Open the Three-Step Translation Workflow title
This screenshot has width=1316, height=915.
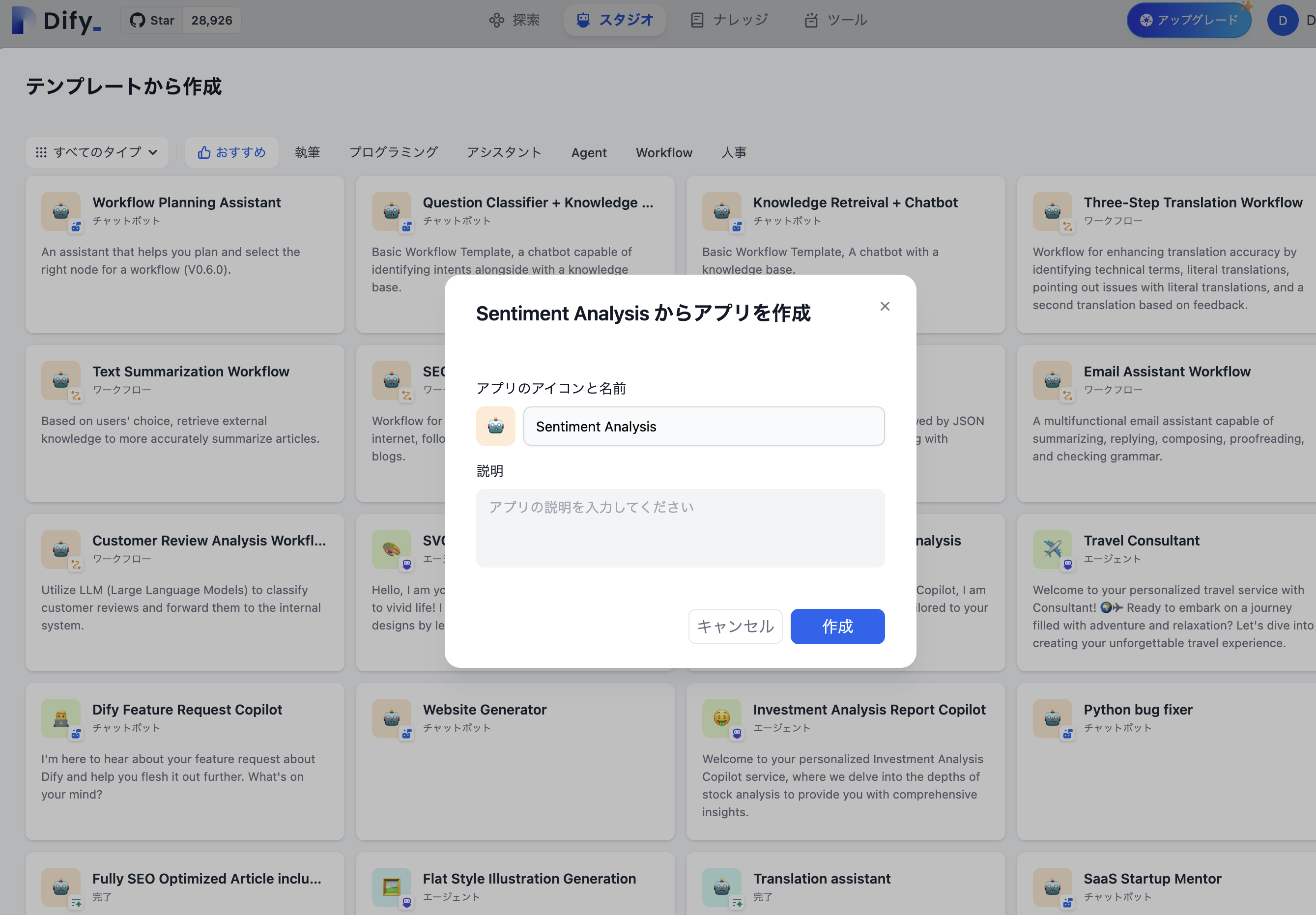(1193, 202)
